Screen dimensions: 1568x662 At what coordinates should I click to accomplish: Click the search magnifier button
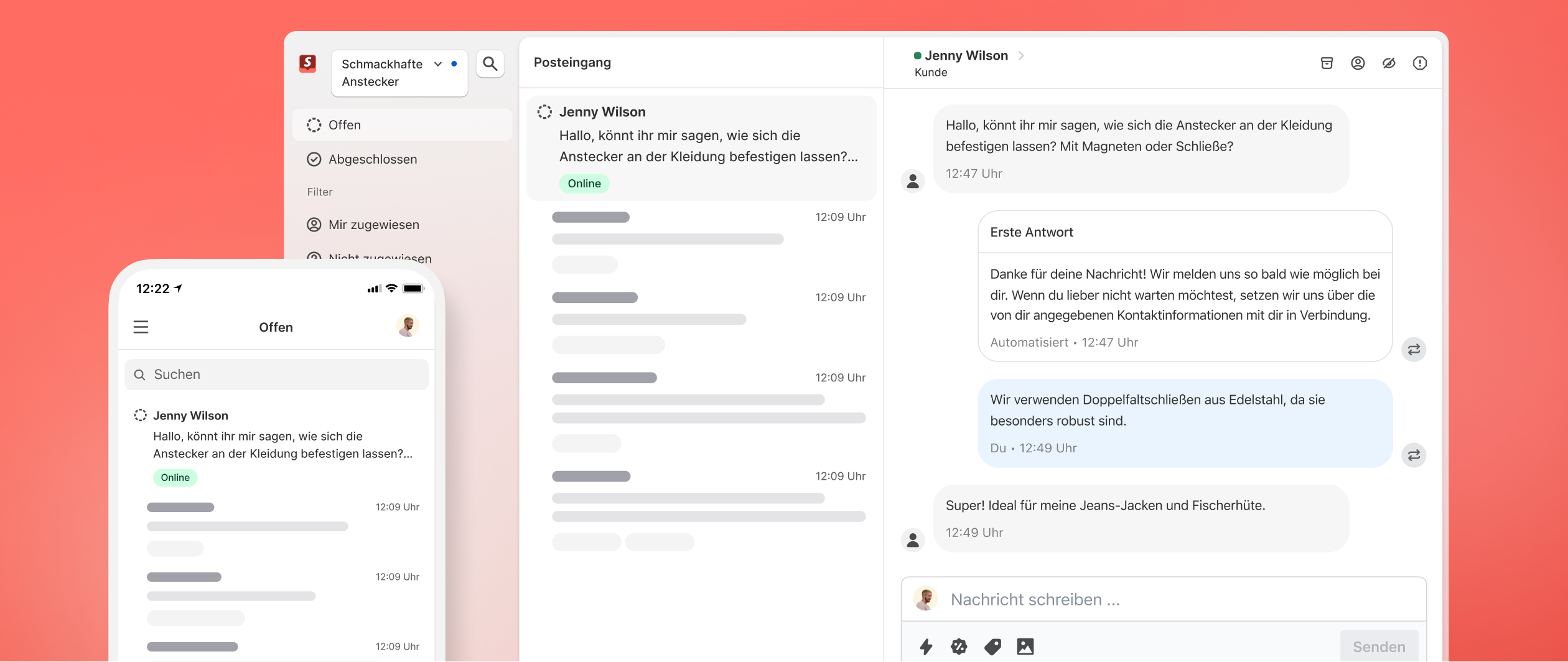490,63
